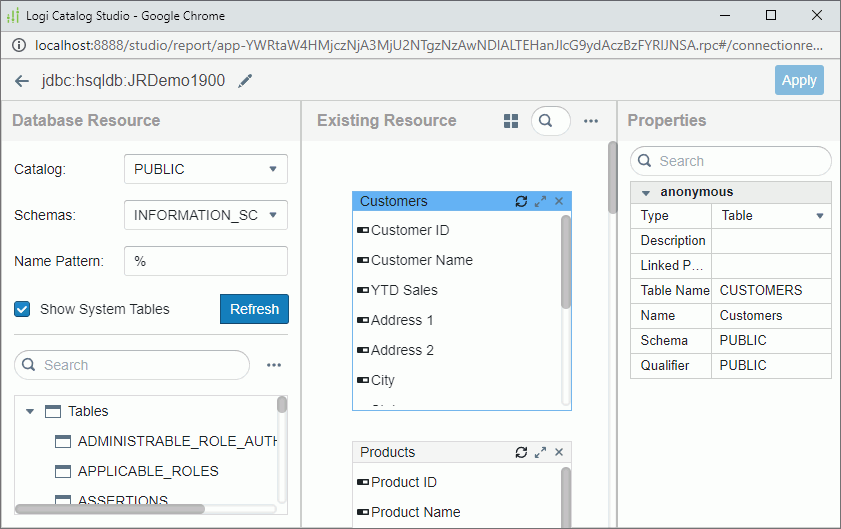Click the Tables folder icon
This screenshot has height=529, width=841.
click(53, 412)
